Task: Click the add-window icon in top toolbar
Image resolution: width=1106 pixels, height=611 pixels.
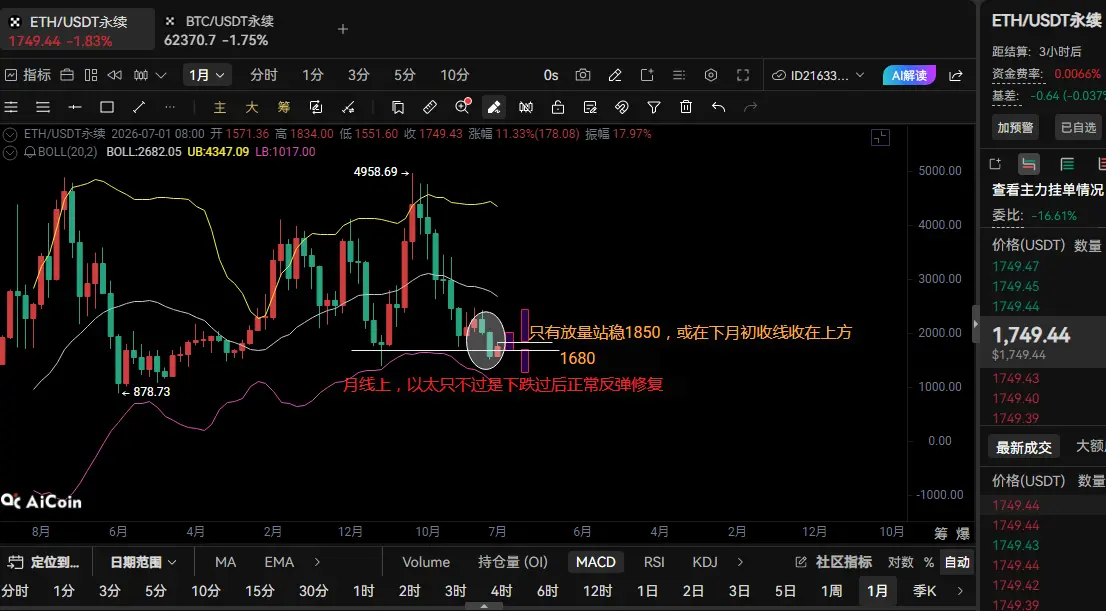Action: [647, 75]
